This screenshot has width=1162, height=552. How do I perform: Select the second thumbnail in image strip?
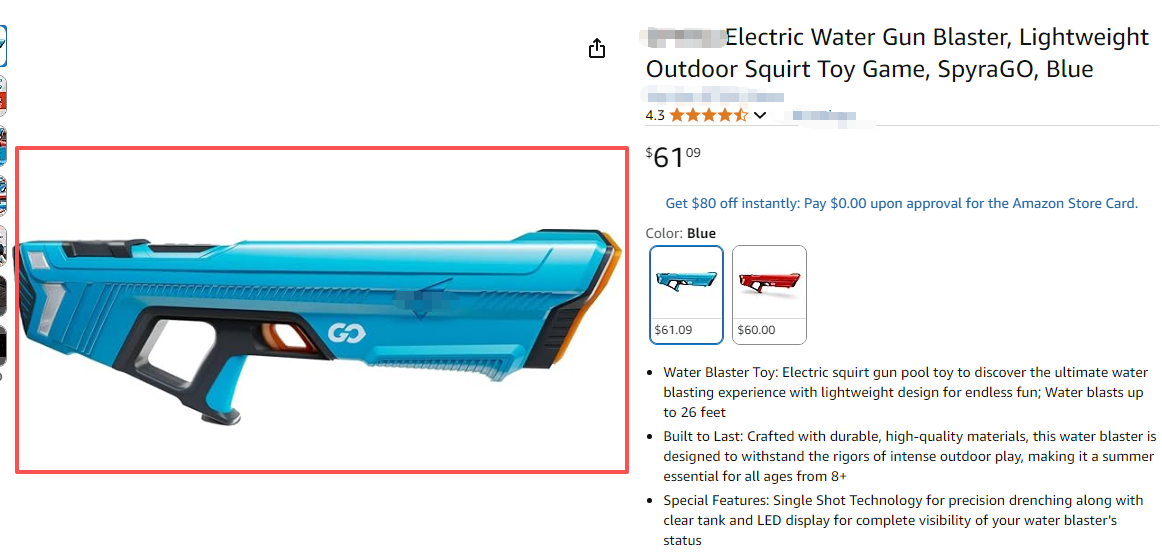pos(3,96)
